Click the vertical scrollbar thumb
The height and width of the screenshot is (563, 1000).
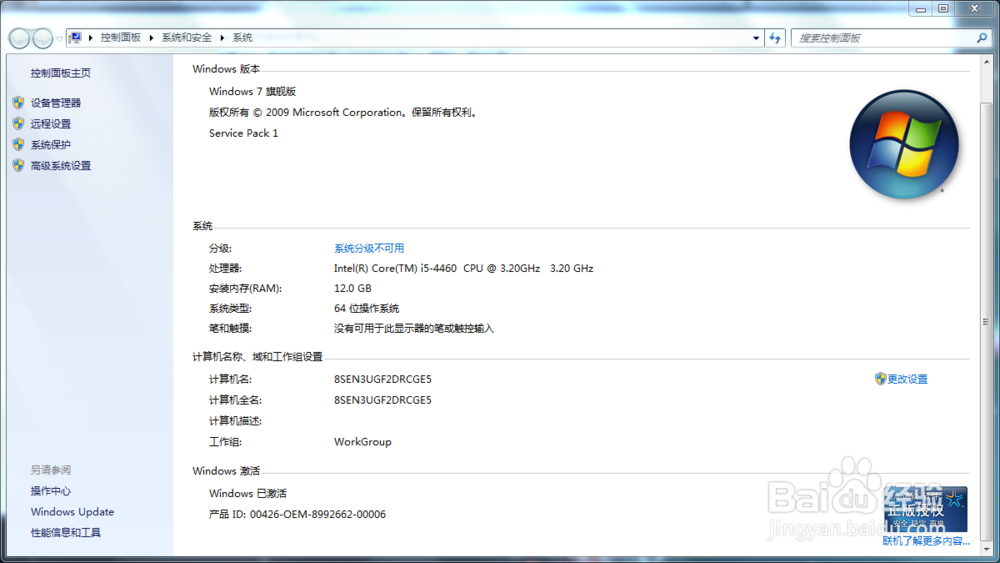coord(987,322)
